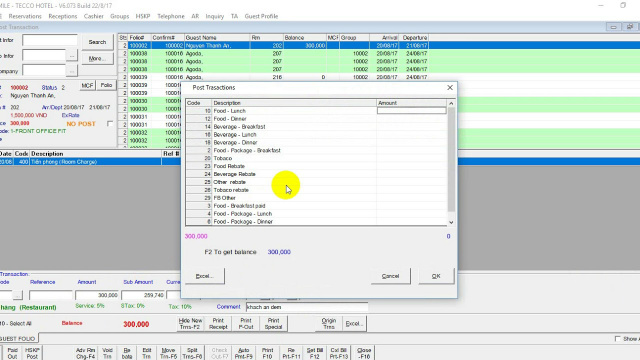The image size is (640, 360).
Task: Click the More... button
Action: point(97,58)
